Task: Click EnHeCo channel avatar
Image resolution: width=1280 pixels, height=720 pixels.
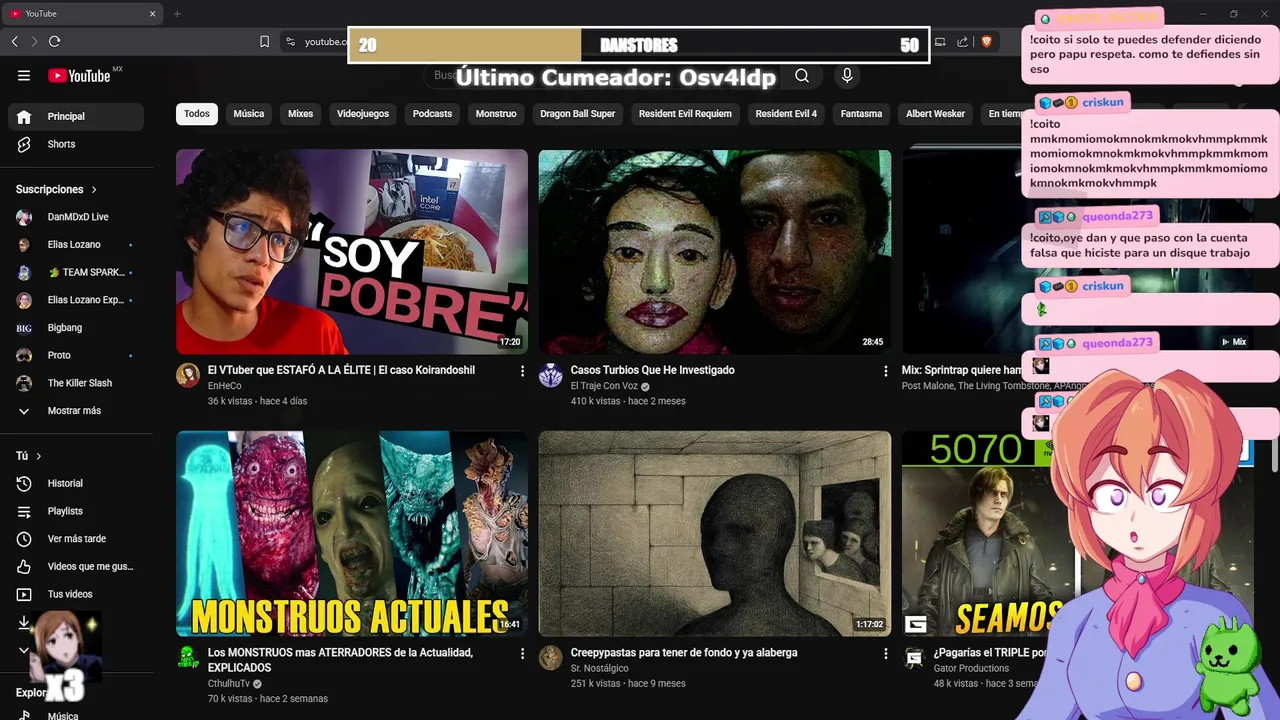Action: [x=188, y=375]
